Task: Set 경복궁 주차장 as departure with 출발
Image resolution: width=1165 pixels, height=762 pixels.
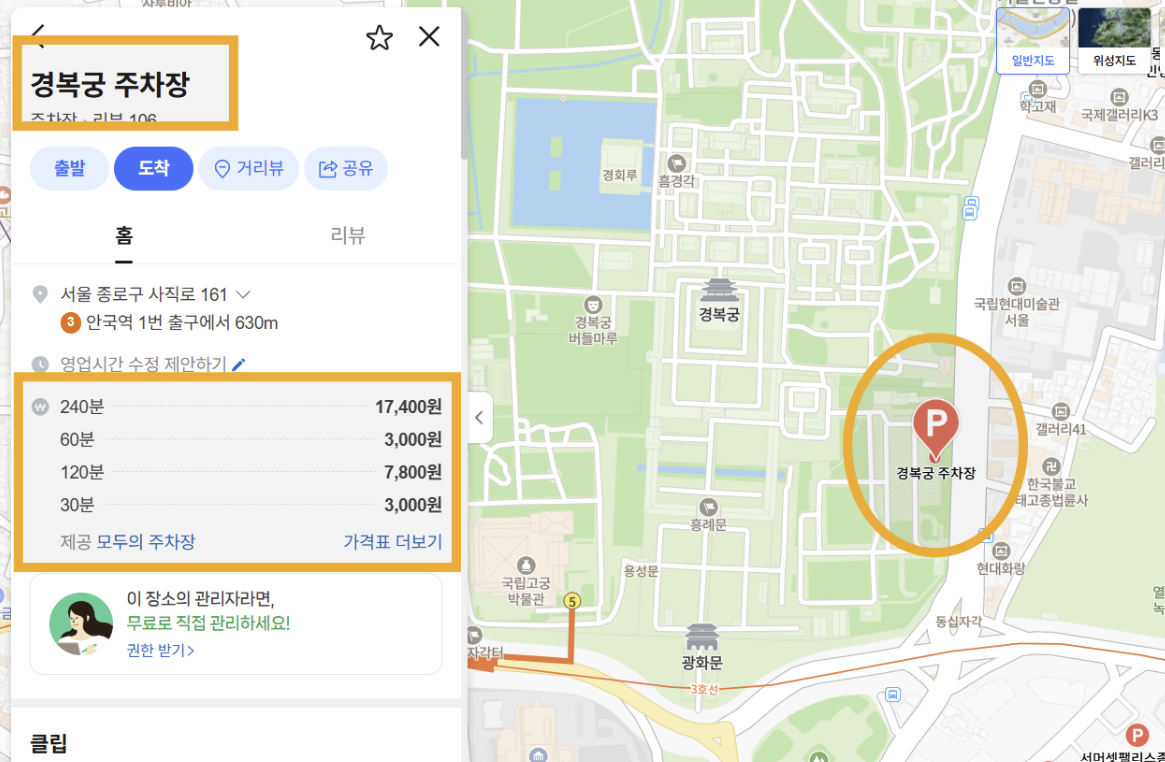Action: pos(69,169)
